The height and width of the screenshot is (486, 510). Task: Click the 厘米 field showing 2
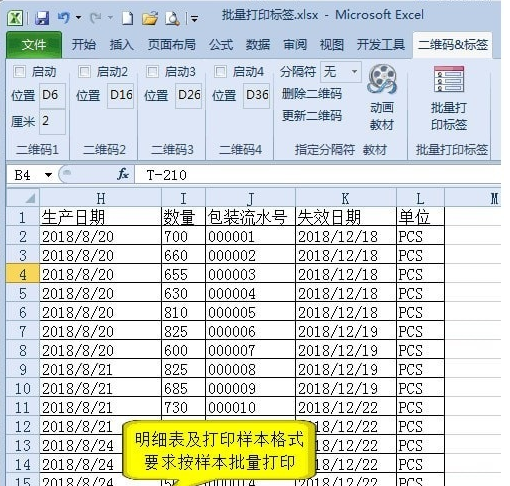(52, 122)
